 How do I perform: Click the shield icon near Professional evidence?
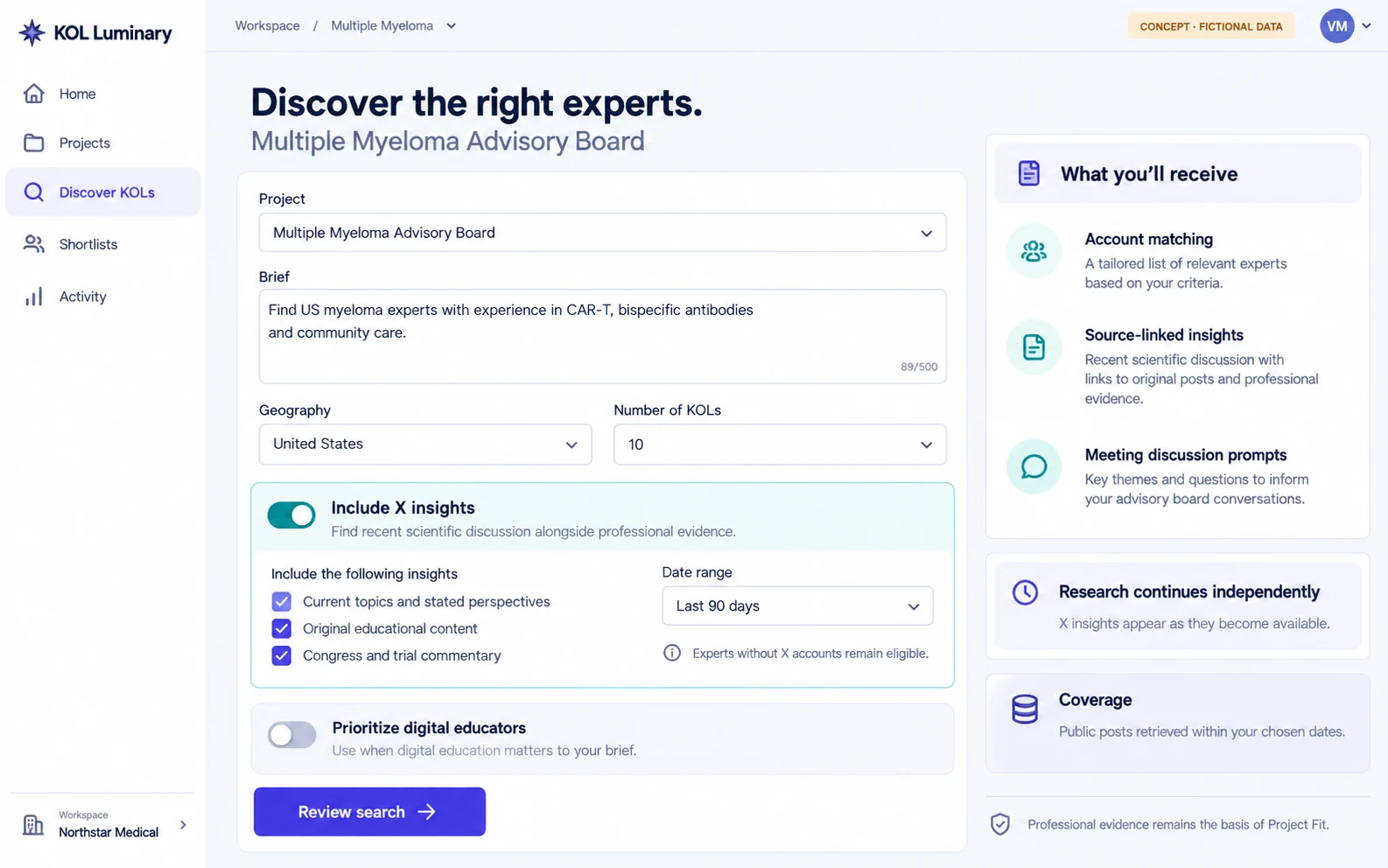(1000, 824)
